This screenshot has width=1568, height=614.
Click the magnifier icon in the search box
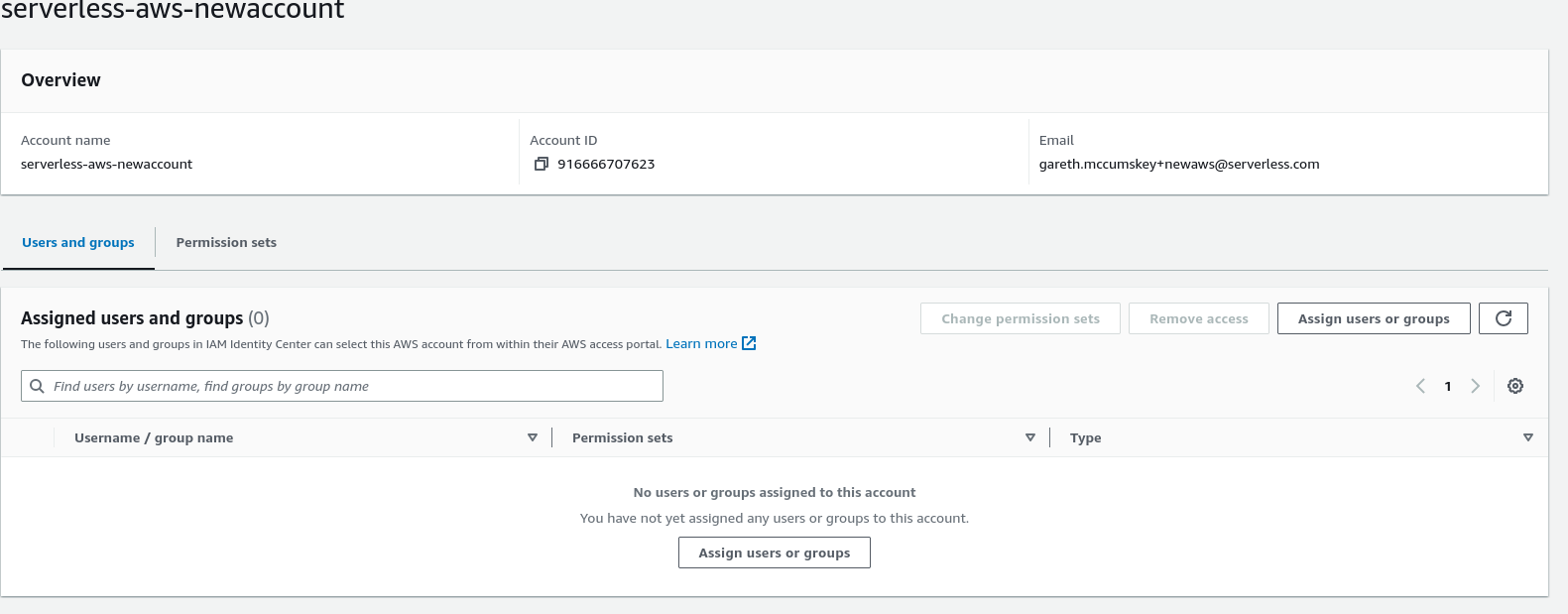click(x=38, y=386)
